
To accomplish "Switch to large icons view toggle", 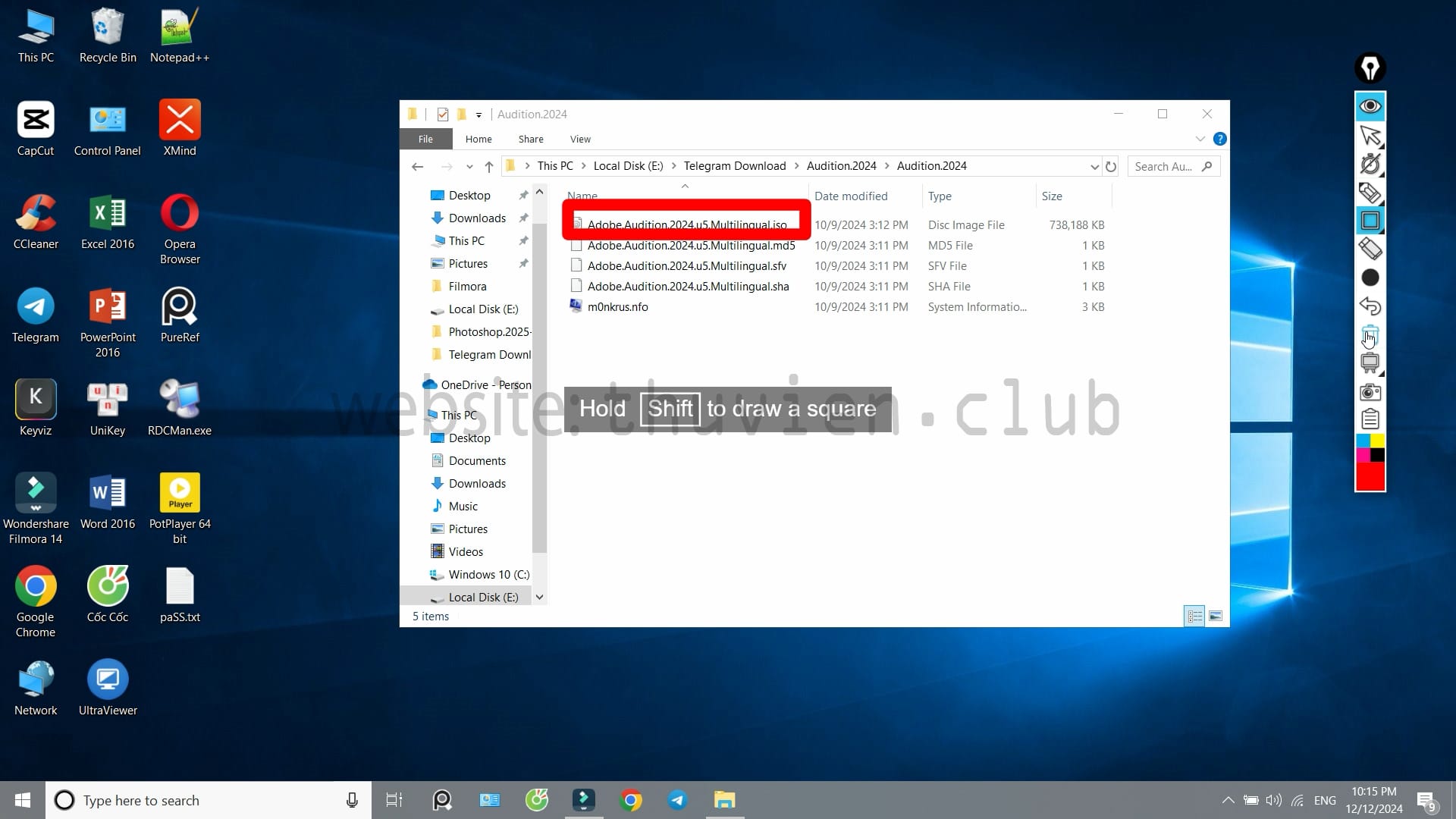I will pos(1215,617).
